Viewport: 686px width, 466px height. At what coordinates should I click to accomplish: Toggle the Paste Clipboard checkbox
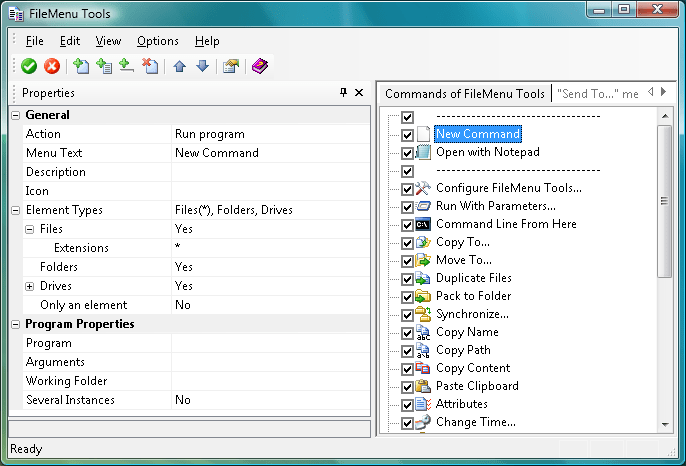point(407,387)
